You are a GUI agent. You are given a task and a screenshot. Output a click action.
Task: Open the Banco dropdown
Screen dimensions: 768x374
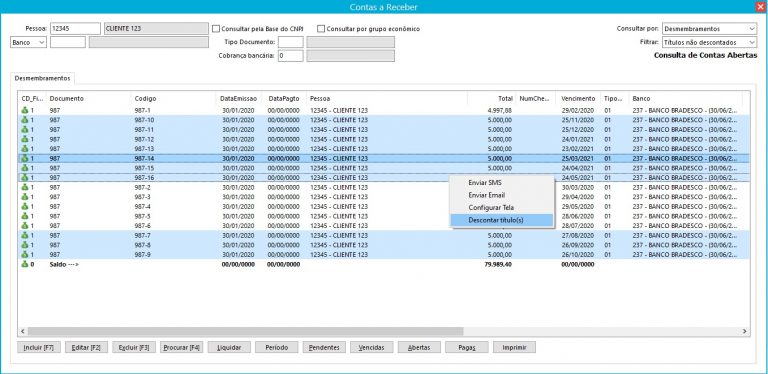coord(28,43)
